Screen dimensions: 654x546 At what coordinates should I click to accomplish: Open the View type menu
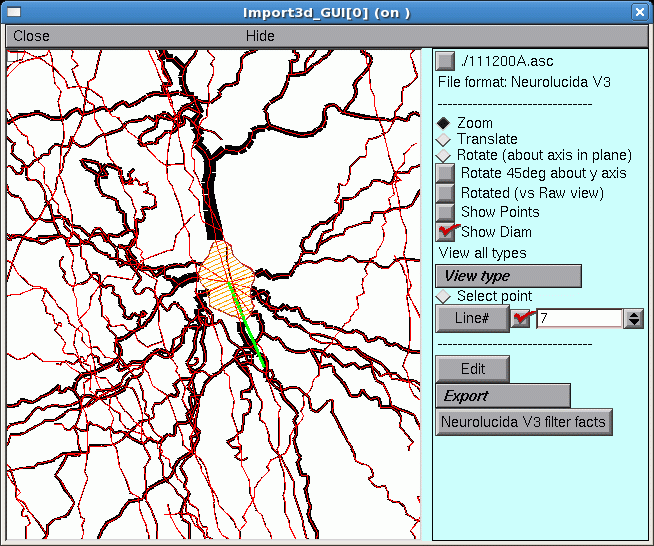pyautogui.click(x=509, y=276)
